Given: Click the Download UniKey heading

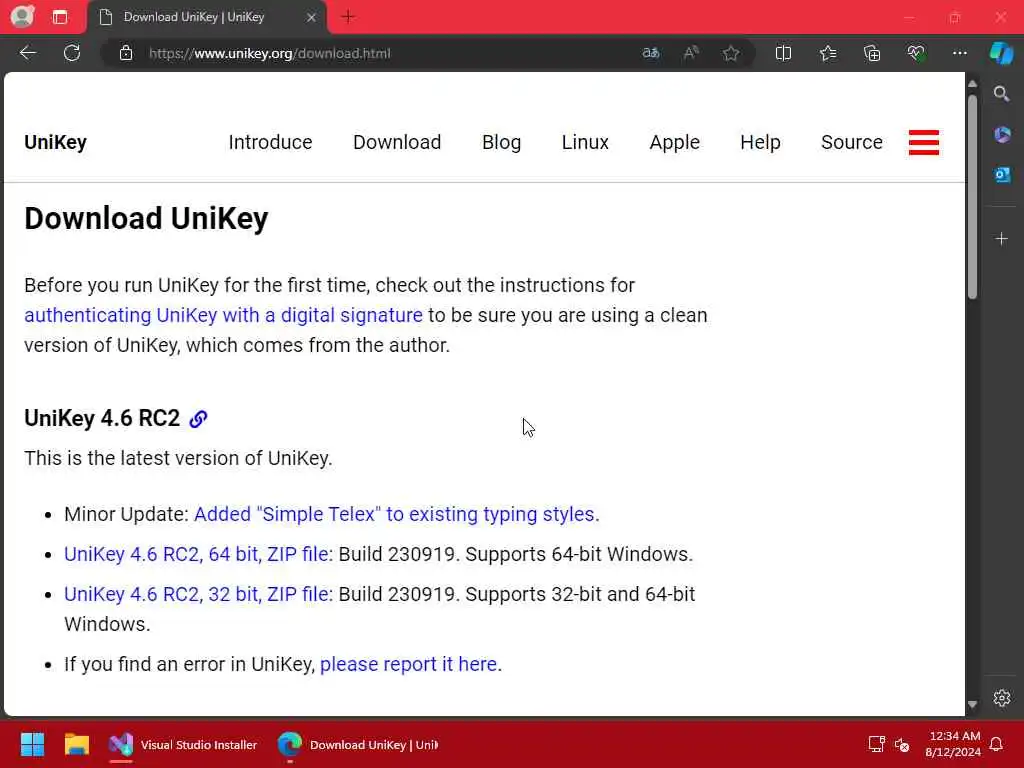Looking at the screenshot, I should pyautogui.click(x=146, y=218).
